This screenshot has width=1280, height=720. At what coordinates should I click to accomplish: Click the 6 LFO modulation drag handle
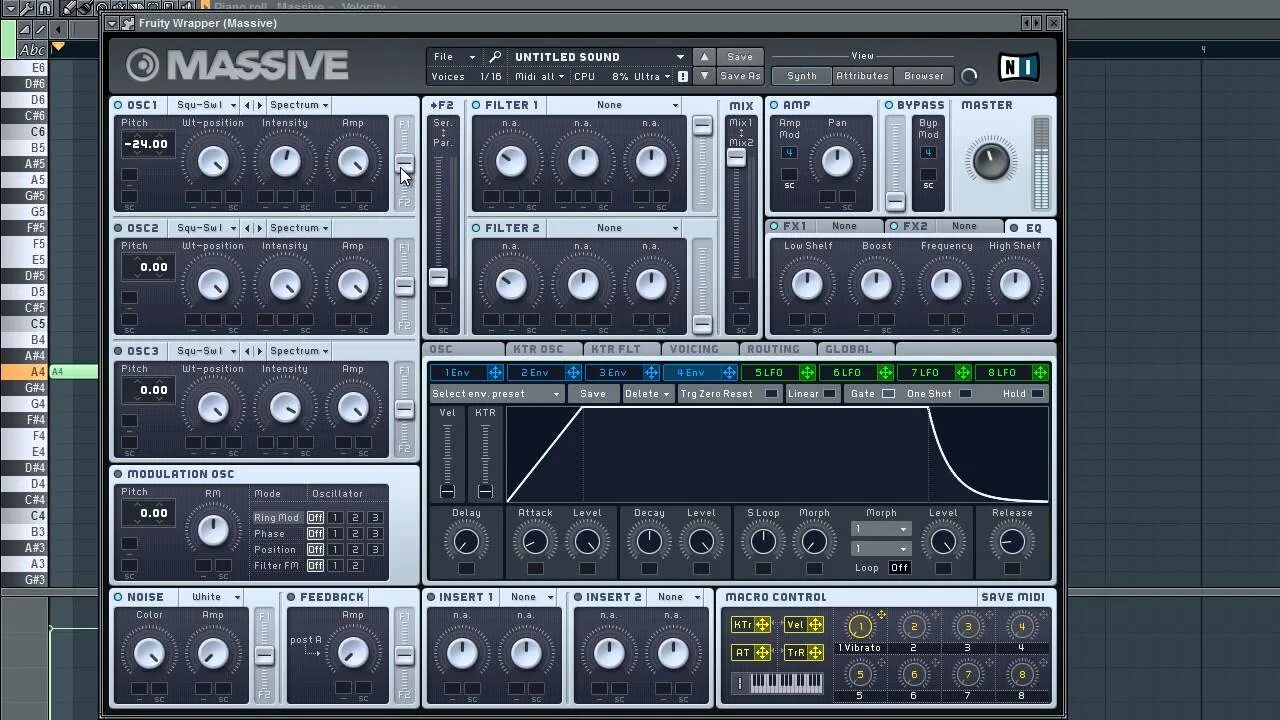tap(885, 372)
